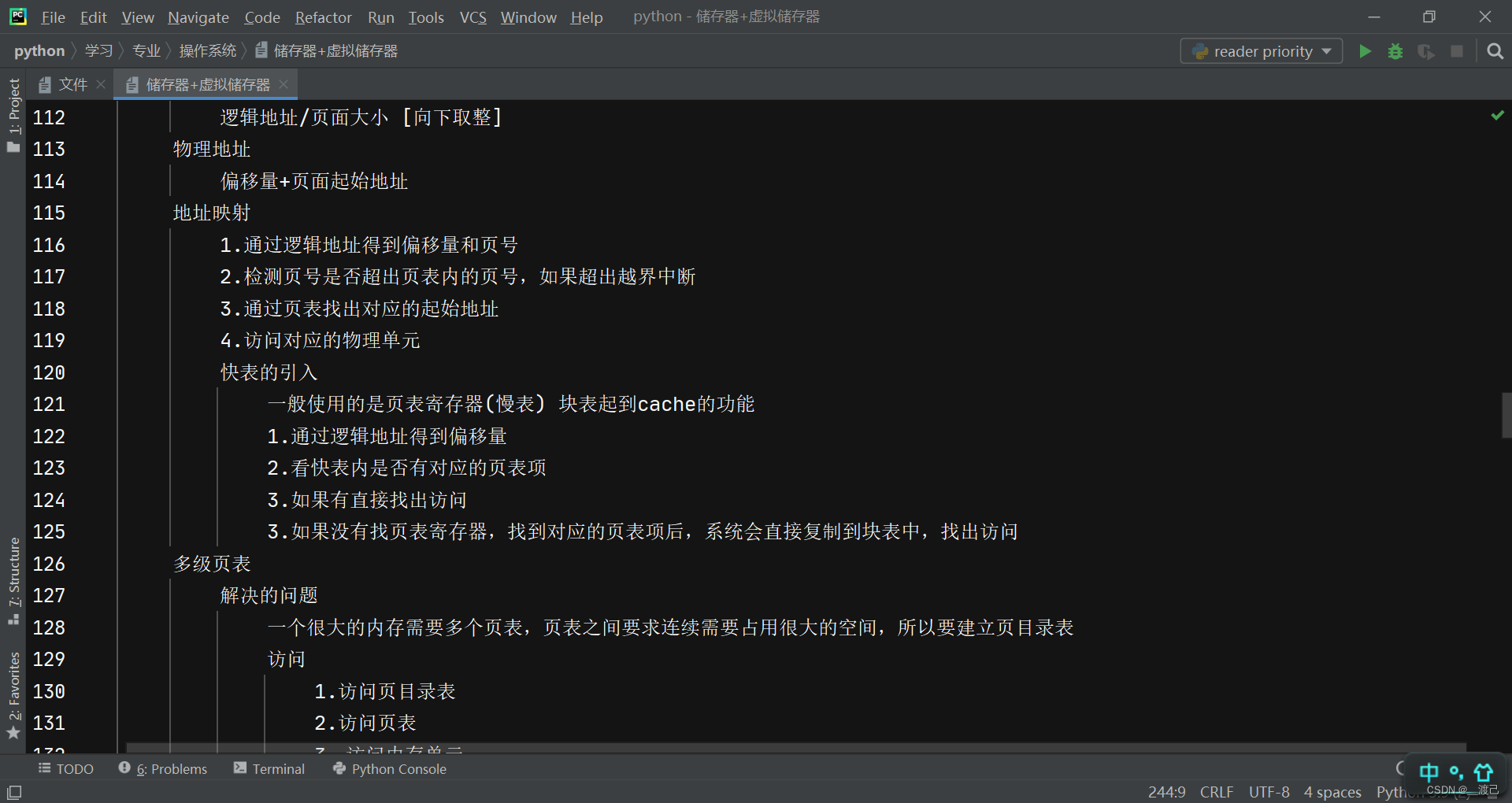Open the reader priority configuration dropdown
Screen dimensions: 1512x803
[1262, 51]
